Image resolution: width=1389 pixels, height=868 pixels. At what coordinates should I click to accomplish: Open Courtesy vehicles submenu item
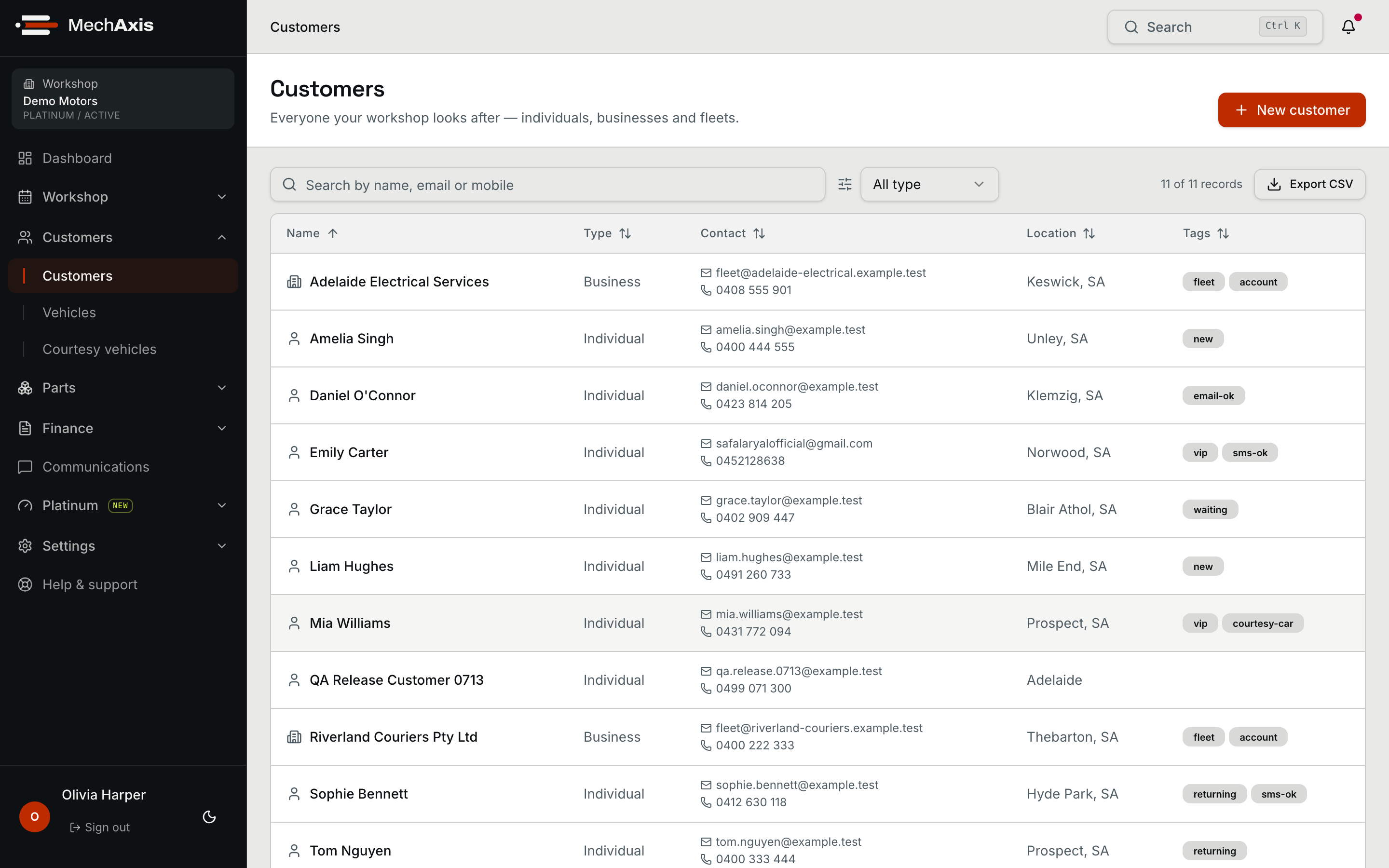(99, 349)
